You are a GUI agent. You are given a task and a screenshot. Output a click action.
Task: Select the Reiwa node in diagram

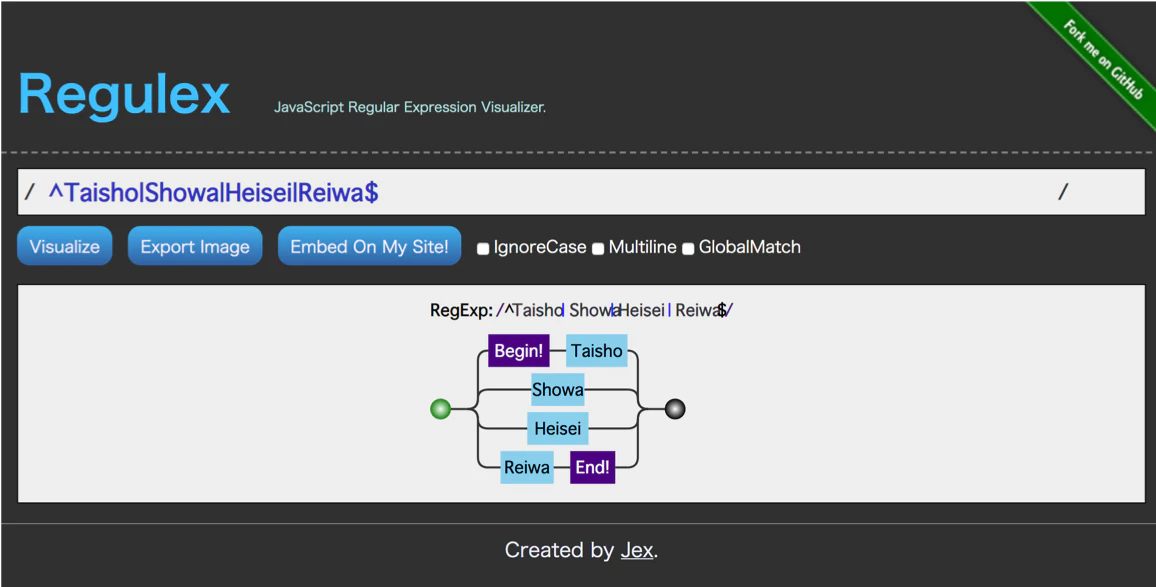[527, 468]
